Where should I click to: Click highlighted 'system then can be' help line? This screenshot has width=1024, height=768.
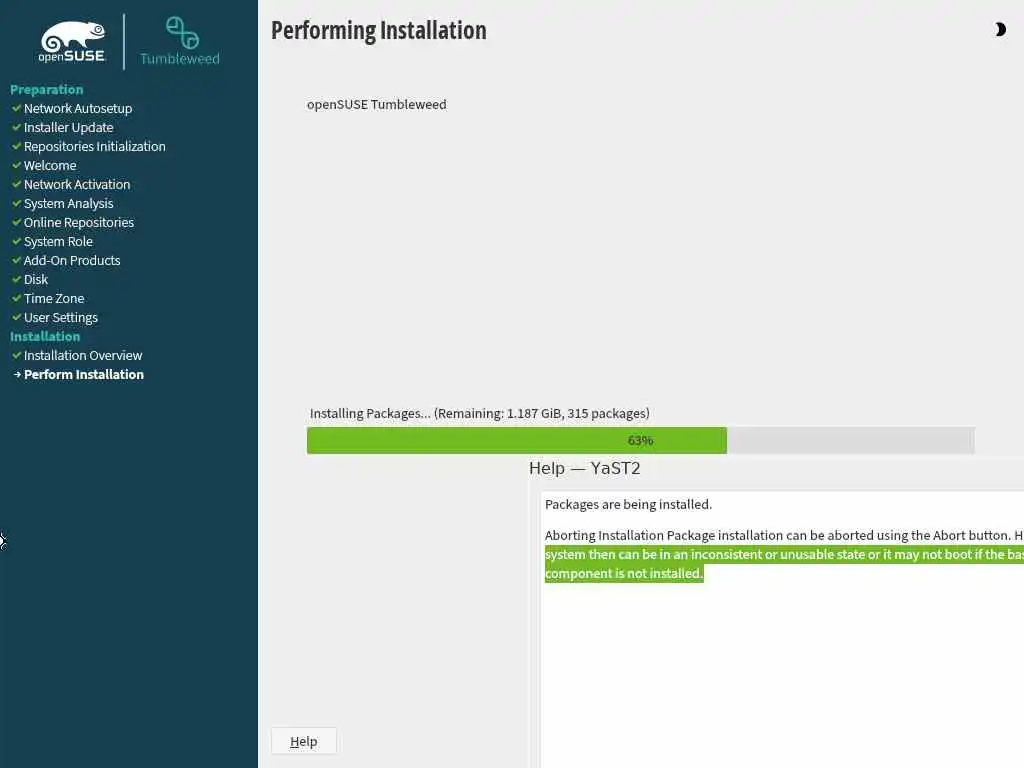click(784, 554)
